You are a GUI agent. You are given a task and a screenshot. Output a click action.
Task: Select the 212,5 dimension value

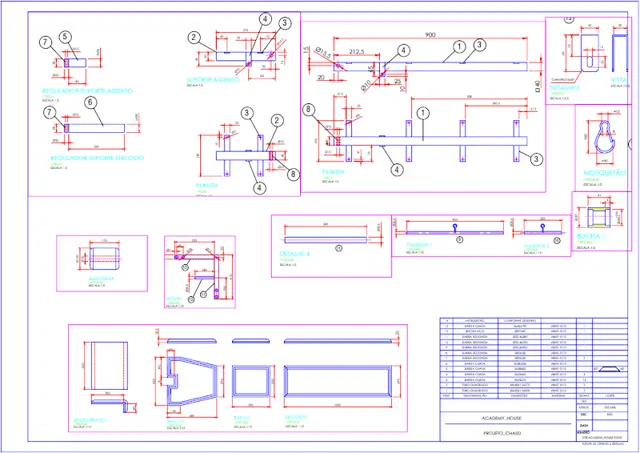pyautogui.click(x=357, y=51)
